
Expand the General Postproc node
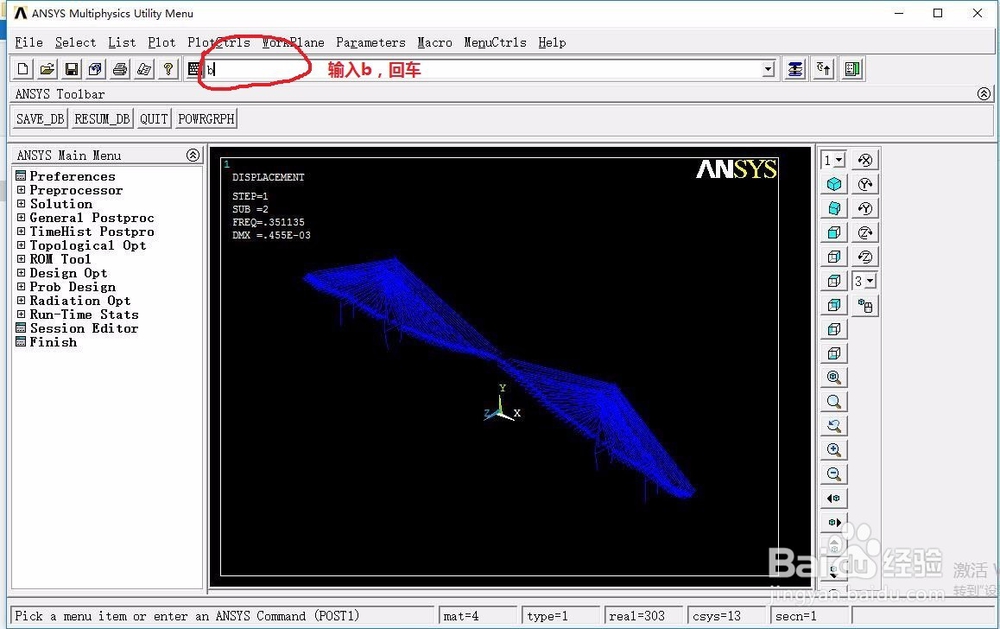(x=21, y=218)
